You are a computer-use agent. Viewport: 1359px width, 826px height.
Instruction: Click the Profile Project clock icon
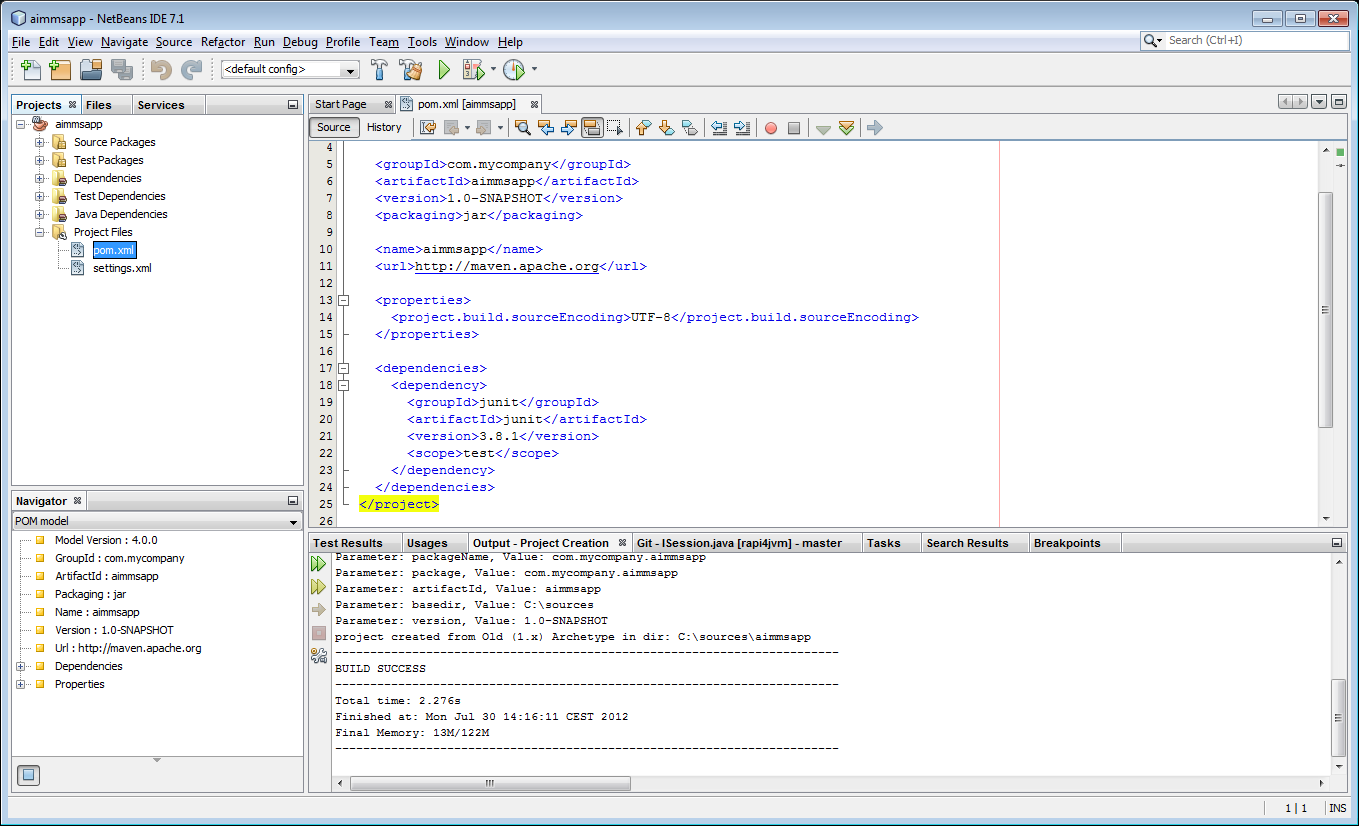[x=514, y=70]
